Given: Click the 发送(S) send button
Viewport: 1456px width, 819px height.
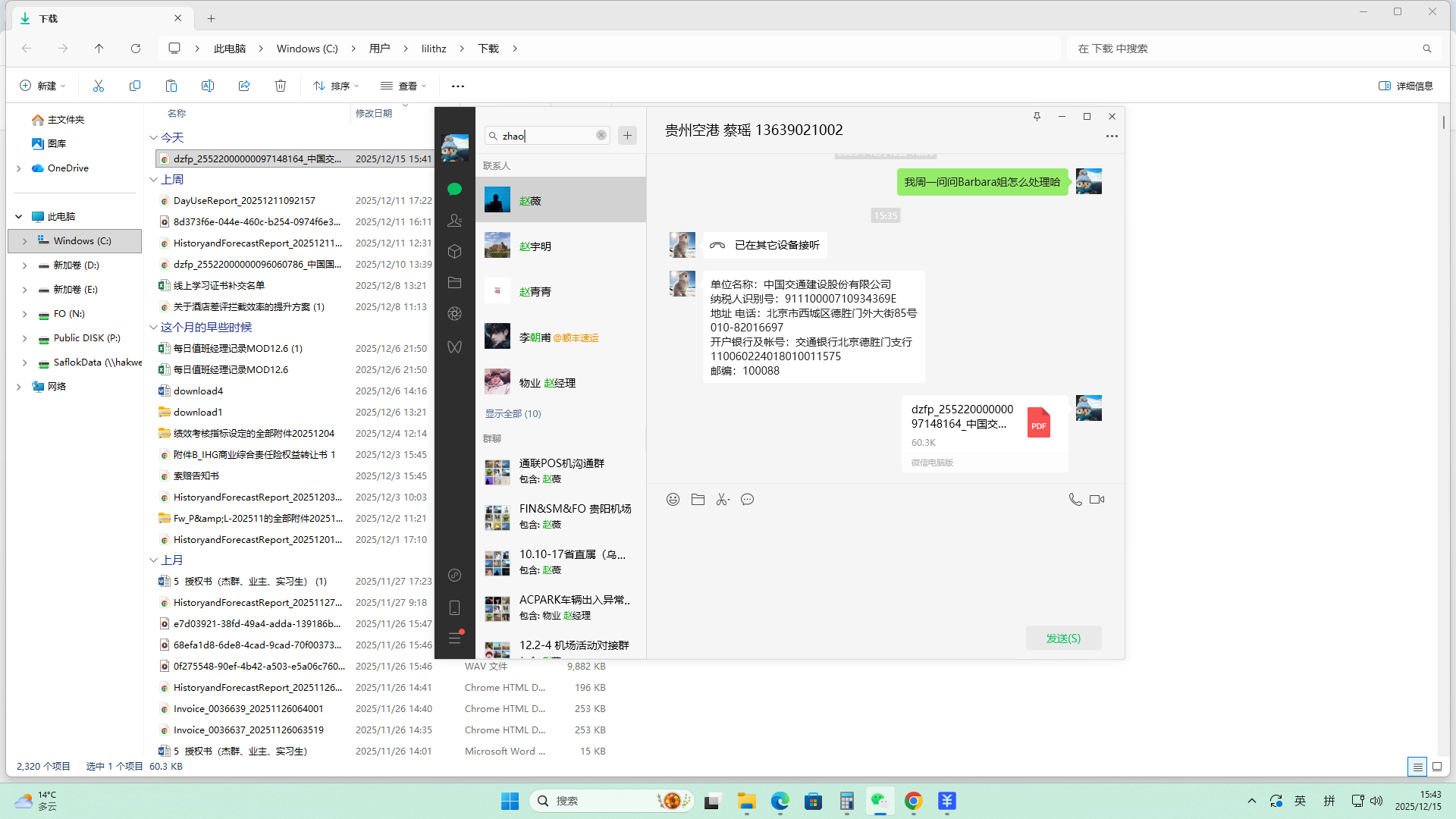Looking at the screenshot, I should click(x=1063, y=638).
